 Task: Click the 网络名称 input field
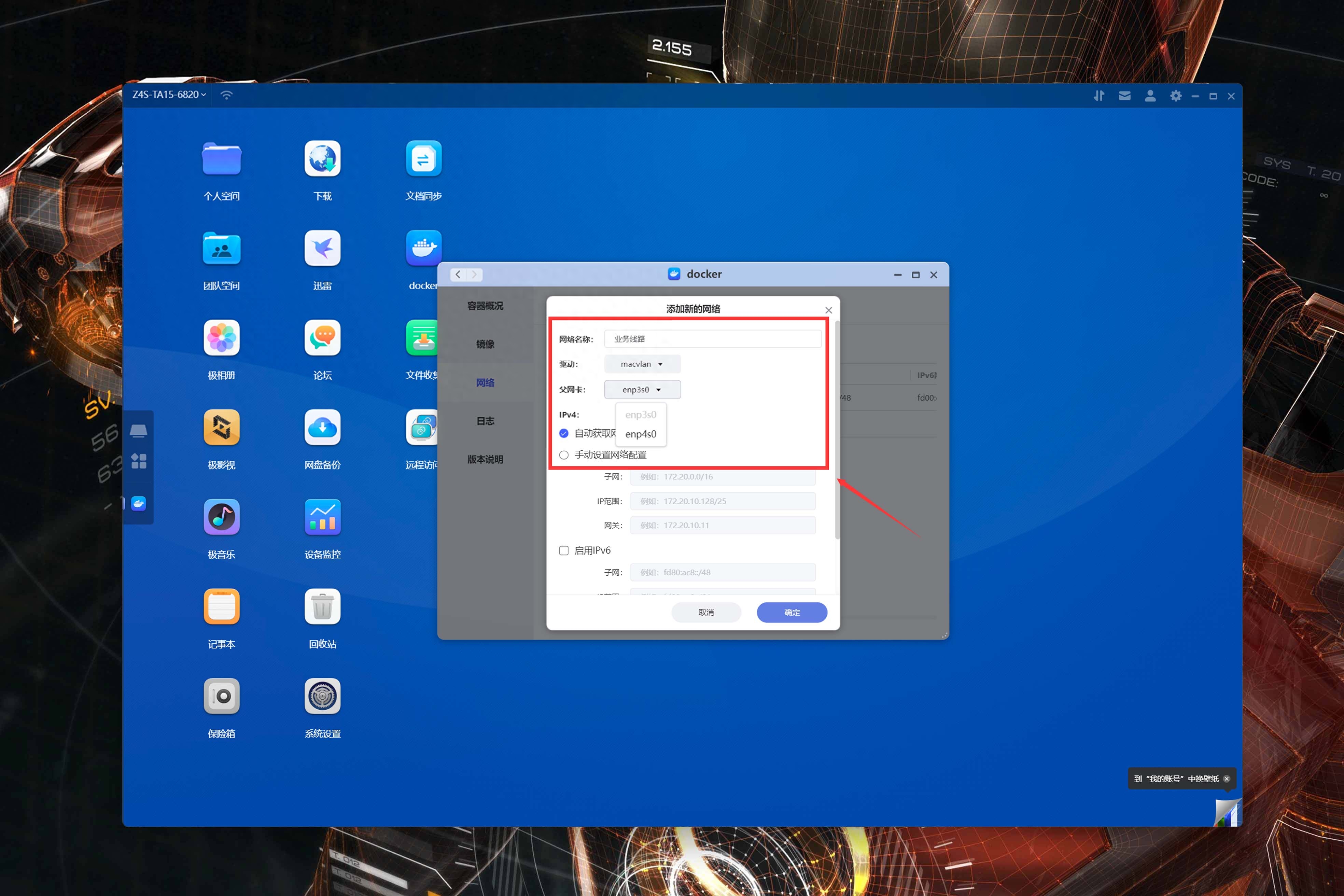click(713, 339)
